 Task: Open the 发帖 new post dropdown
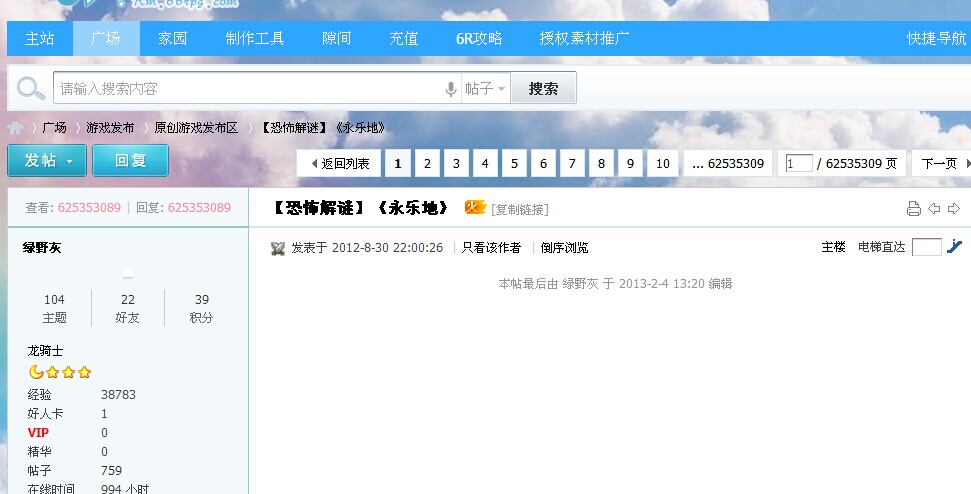pos(47,160)
